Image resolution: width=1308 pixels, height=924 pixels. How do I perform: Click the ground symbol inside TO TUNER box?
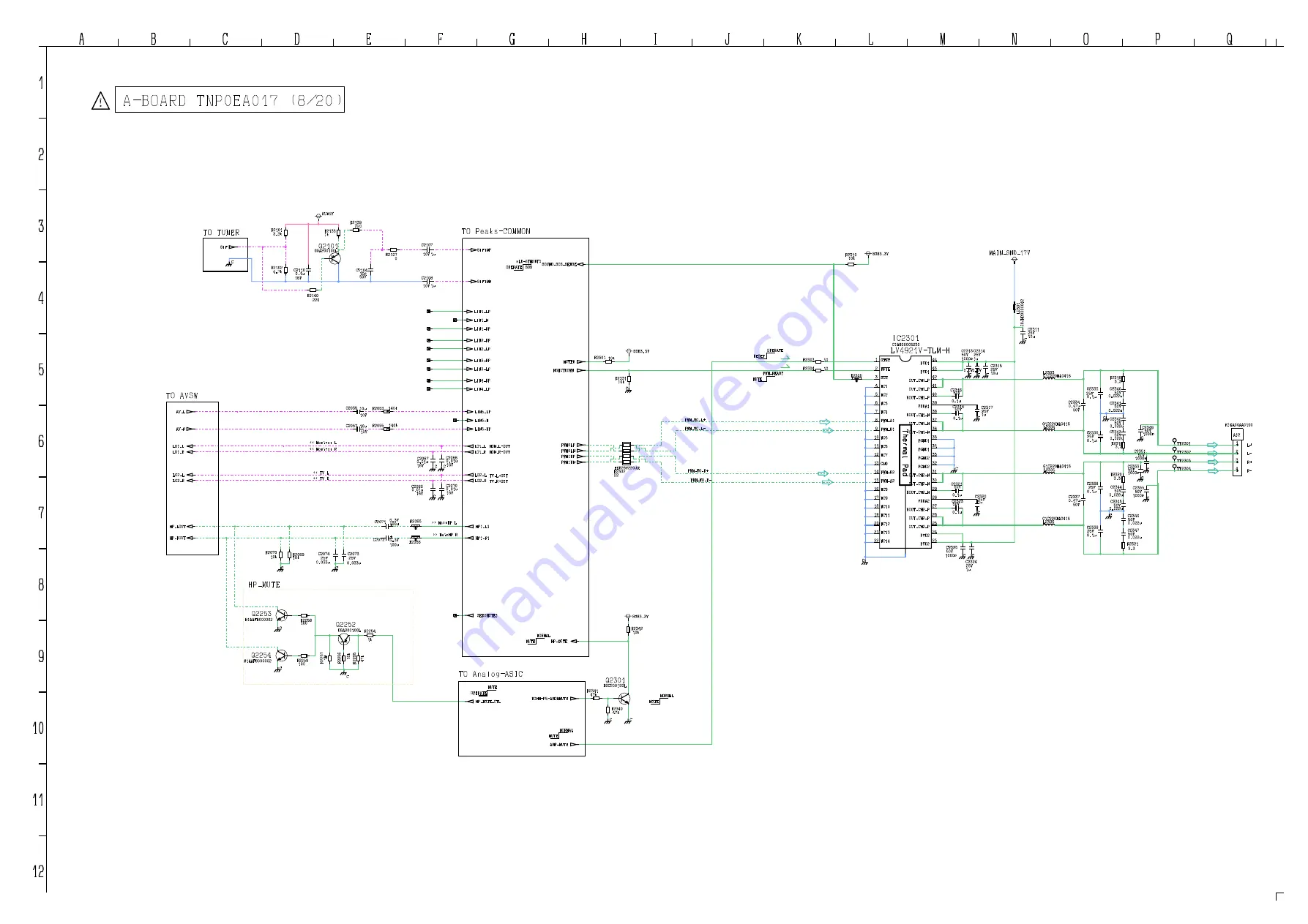(x=230, y=263)
